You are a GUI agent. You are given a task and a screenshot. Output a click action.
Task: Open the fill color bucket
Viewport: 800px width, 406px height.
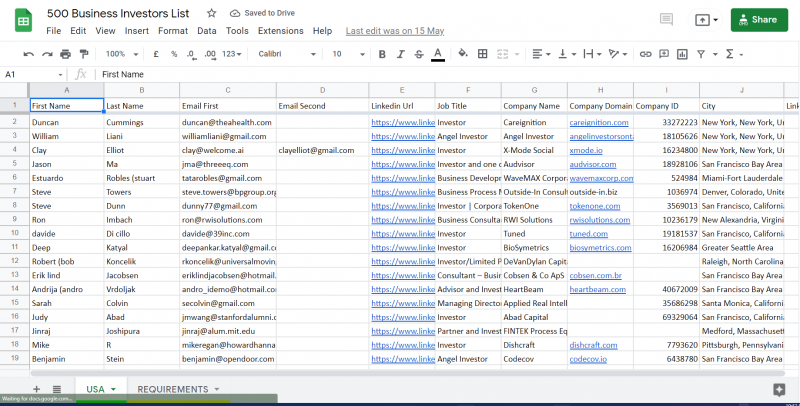tap(463, 54)
